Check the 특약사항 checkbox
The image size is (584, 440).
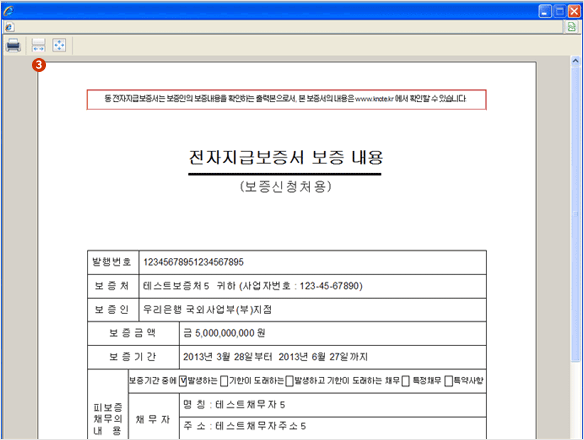[448, 381]
